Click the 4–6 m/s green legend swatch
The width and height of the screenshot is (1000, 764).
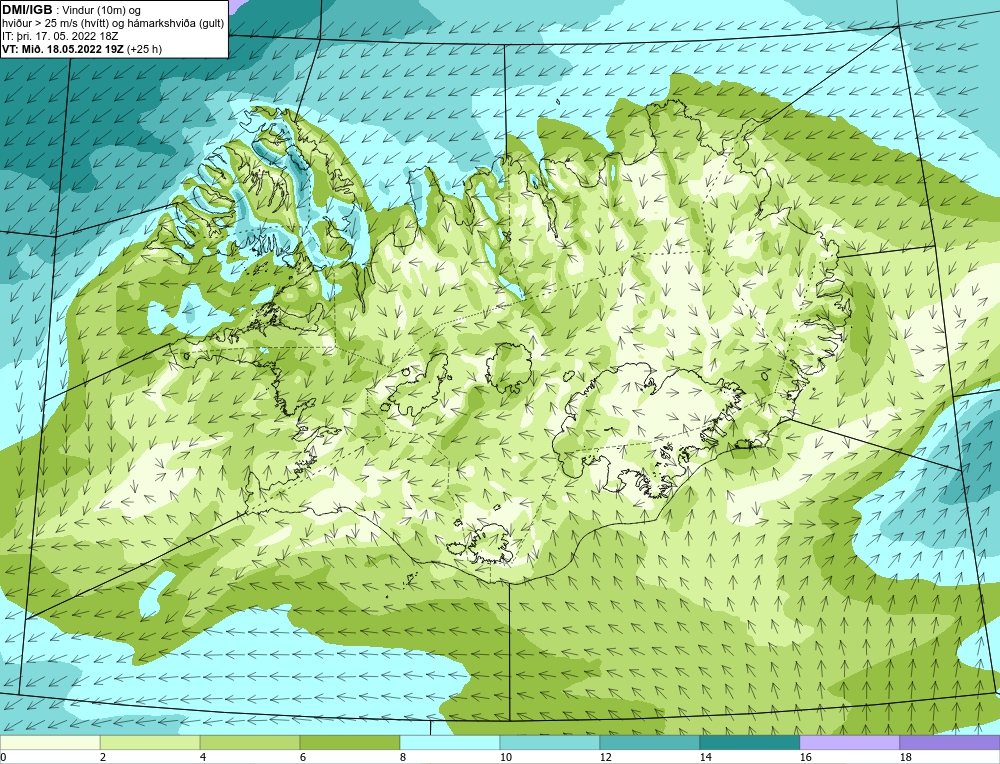pyautogui.click(x=250, y=743)
